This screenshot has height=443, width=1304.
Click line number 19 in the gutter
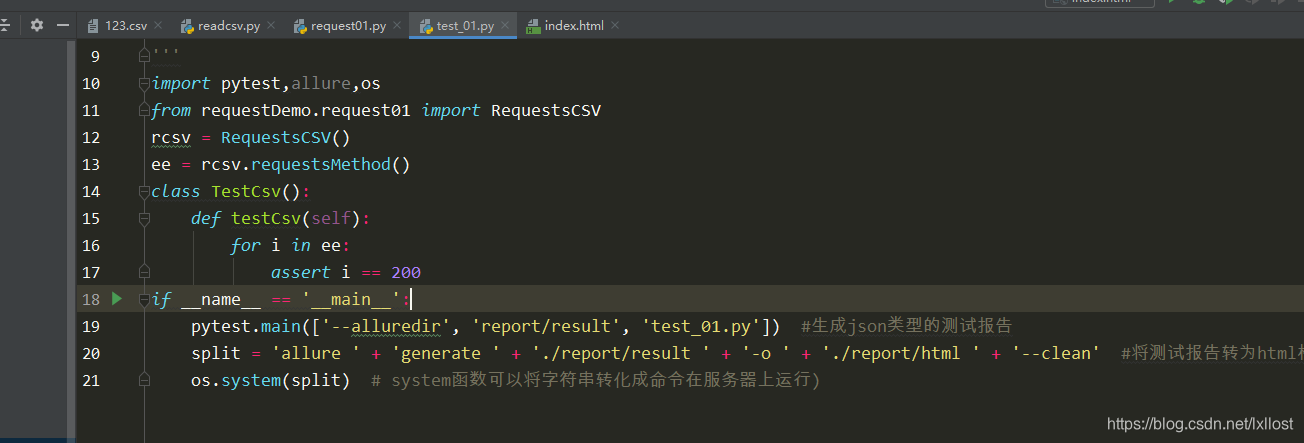[90, 326]
